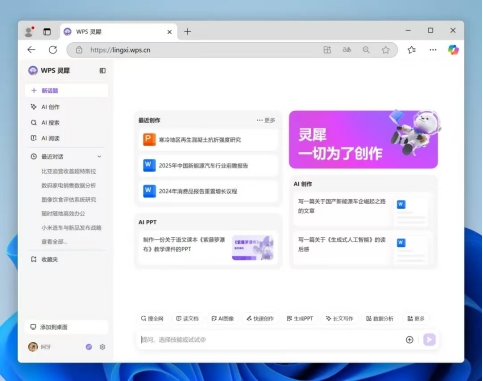
Task: Click the circled plus attachment icon
Action: coord(409,340)
